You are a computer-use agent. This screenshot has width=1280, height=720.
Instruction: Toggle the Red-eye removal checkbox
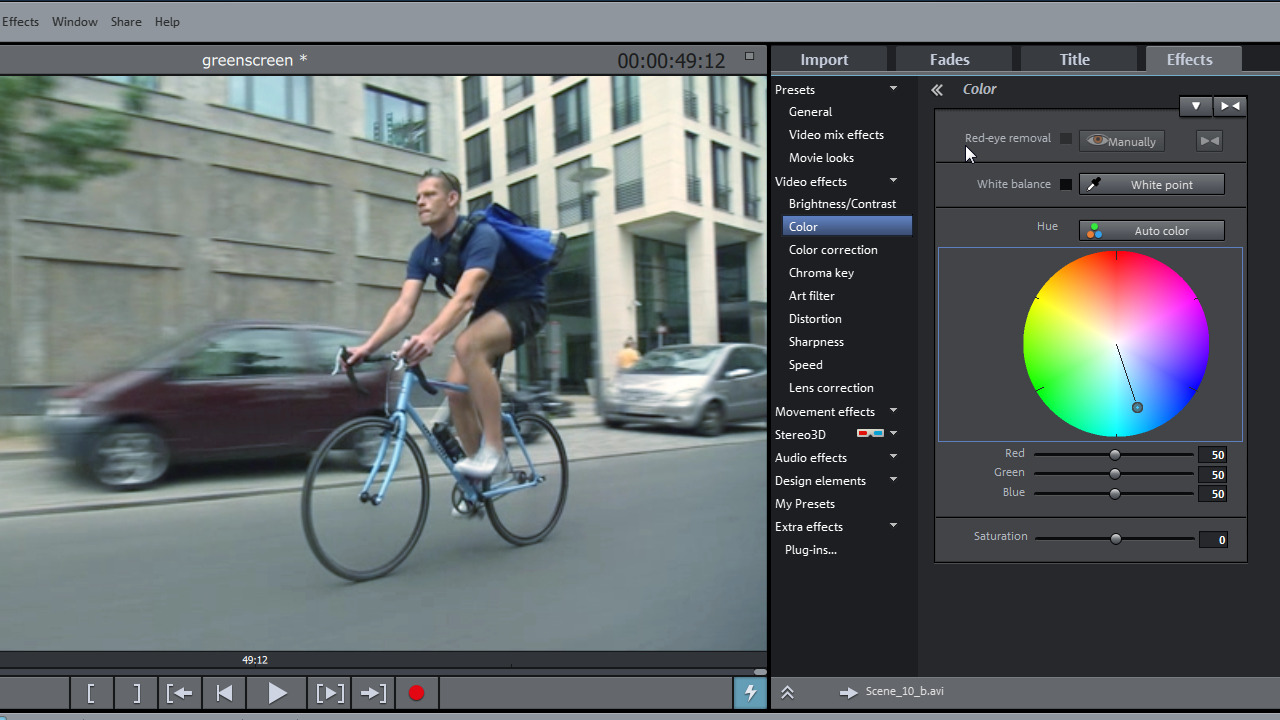(1066, 139)
